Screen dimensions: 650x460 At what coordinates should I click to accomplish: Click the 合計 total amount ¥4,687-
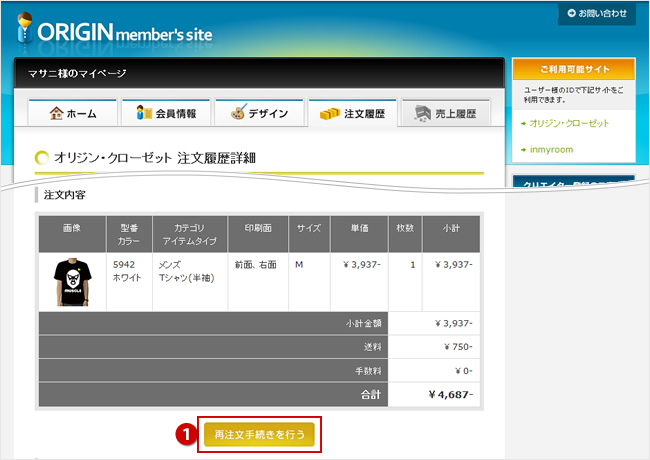(450, 395)
